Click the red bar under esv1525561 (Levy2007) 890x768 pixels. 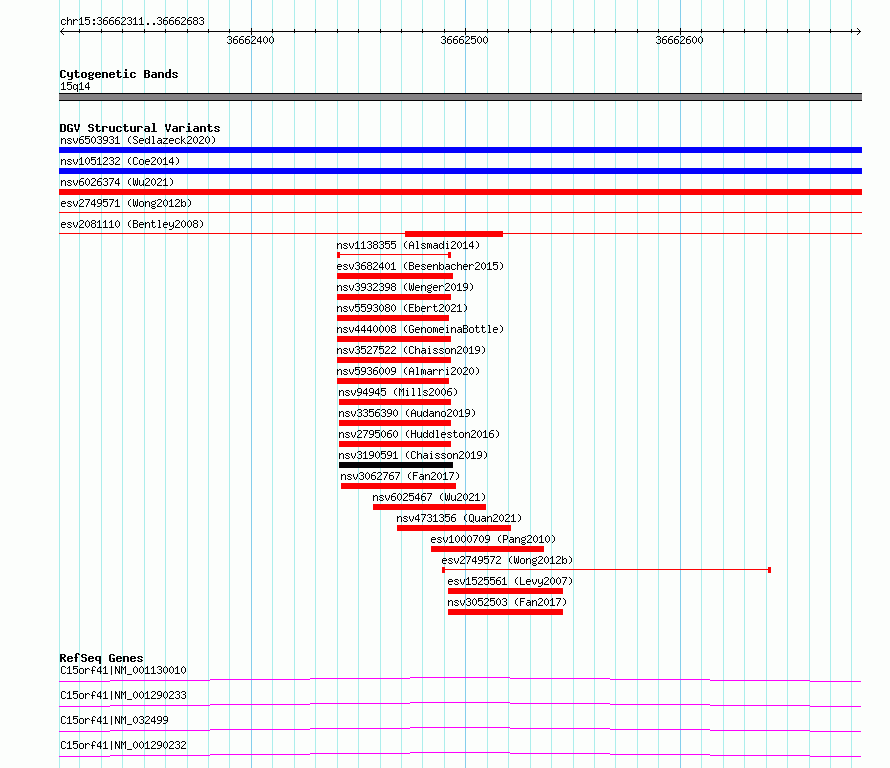tap(505, 591)
